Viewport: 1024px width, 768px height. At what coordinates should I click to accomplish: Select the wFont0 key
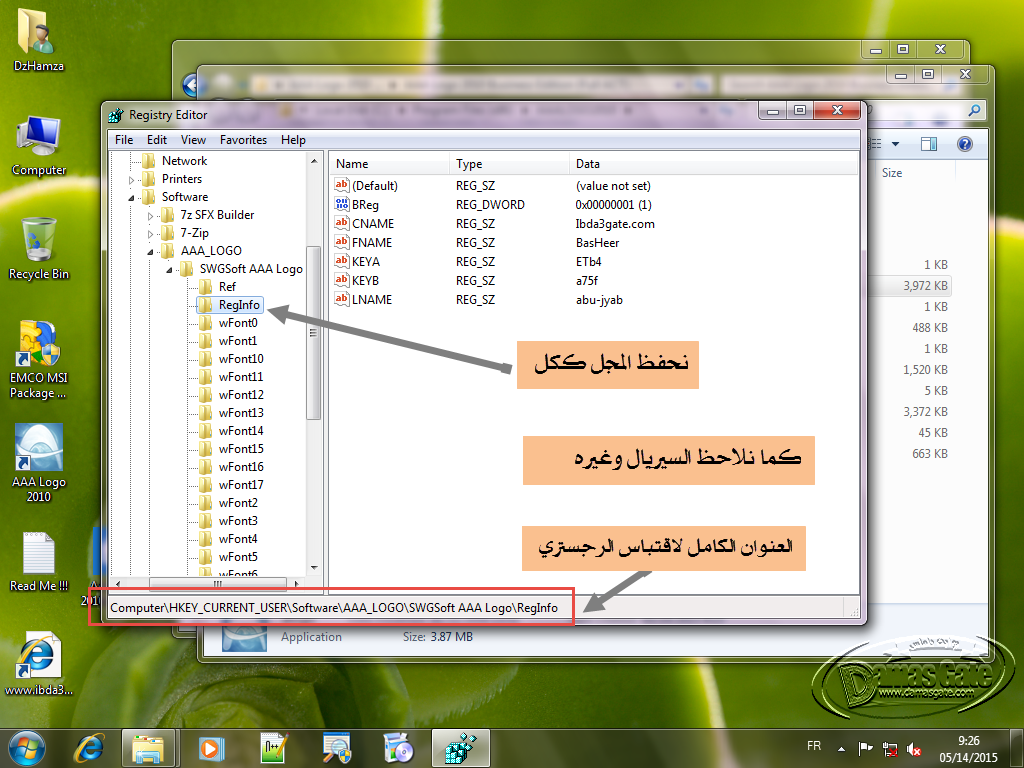[238, 323]
